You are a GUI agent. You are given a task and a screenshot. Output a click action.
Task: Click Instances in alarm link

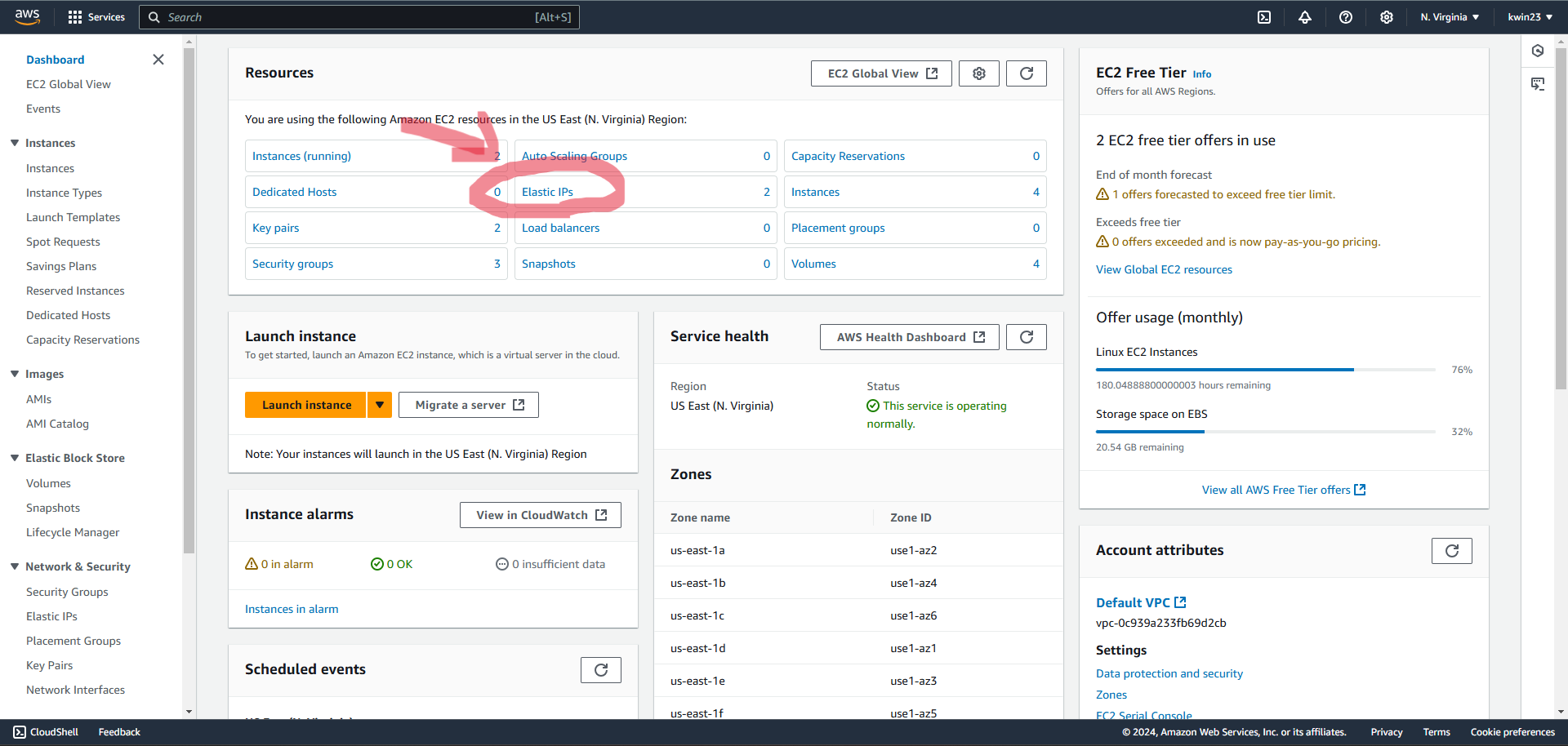click(292, 609)
